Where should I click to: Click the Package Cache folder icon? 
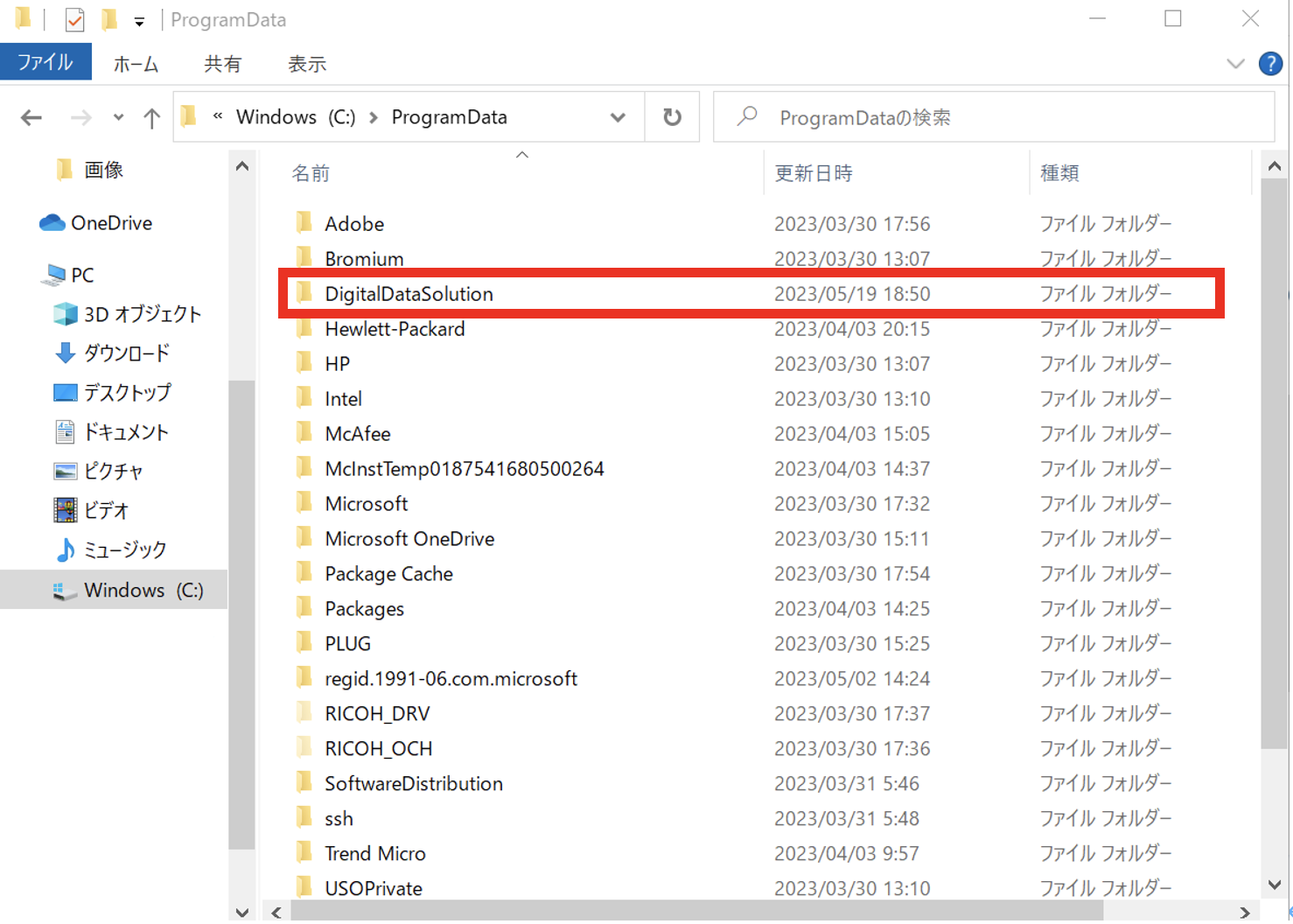pos(304,572)
